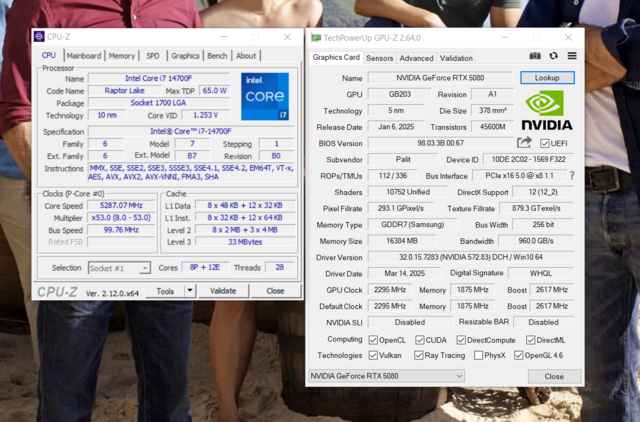Viewport: 640px width, 422px height.
Task: Click the GPU Name field in GPU-Z
Action: click(440, 77)
